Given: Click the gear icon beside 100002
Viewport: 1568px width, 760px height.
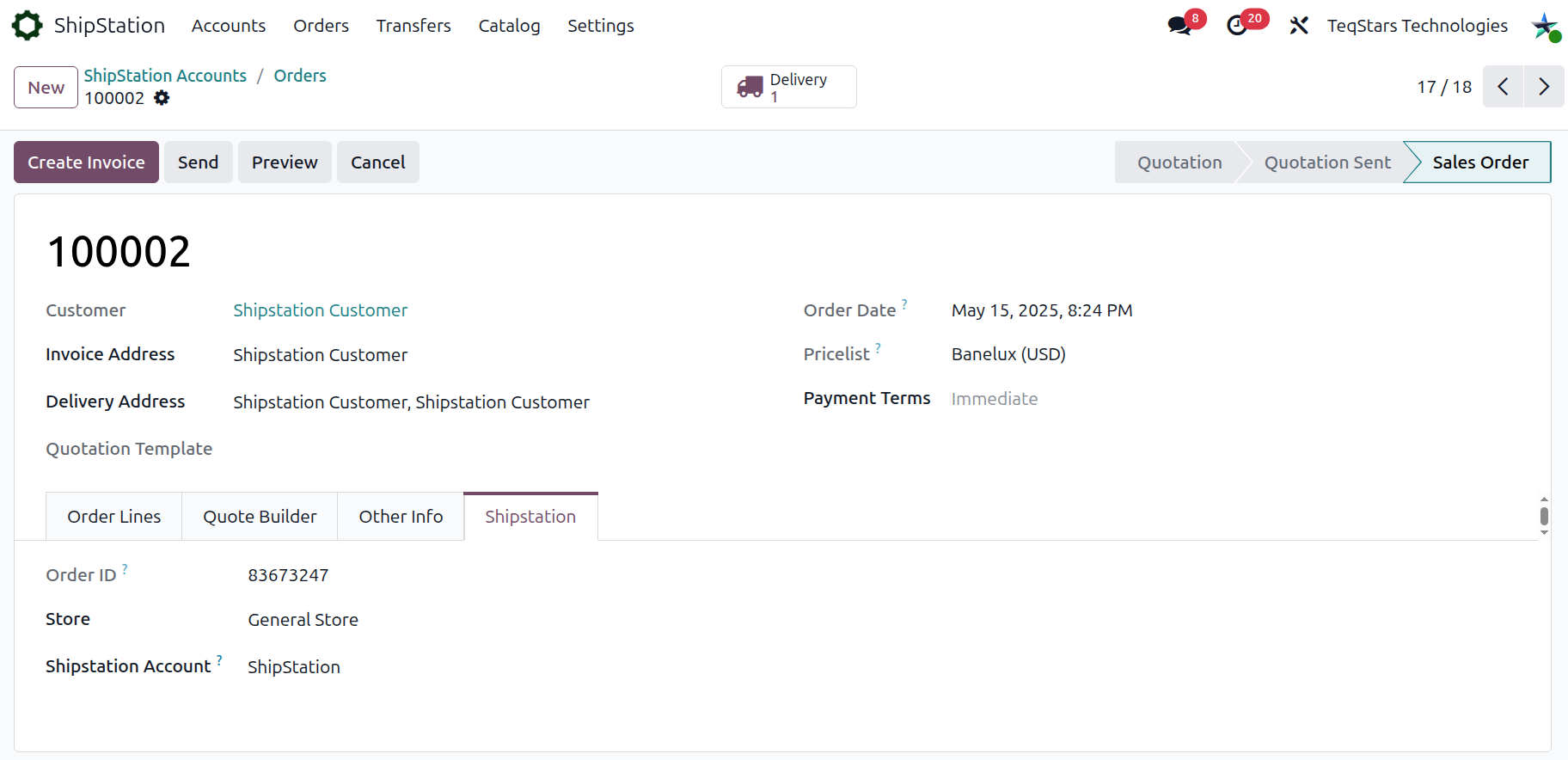Looking at the screenshot, I should point(162,98).
